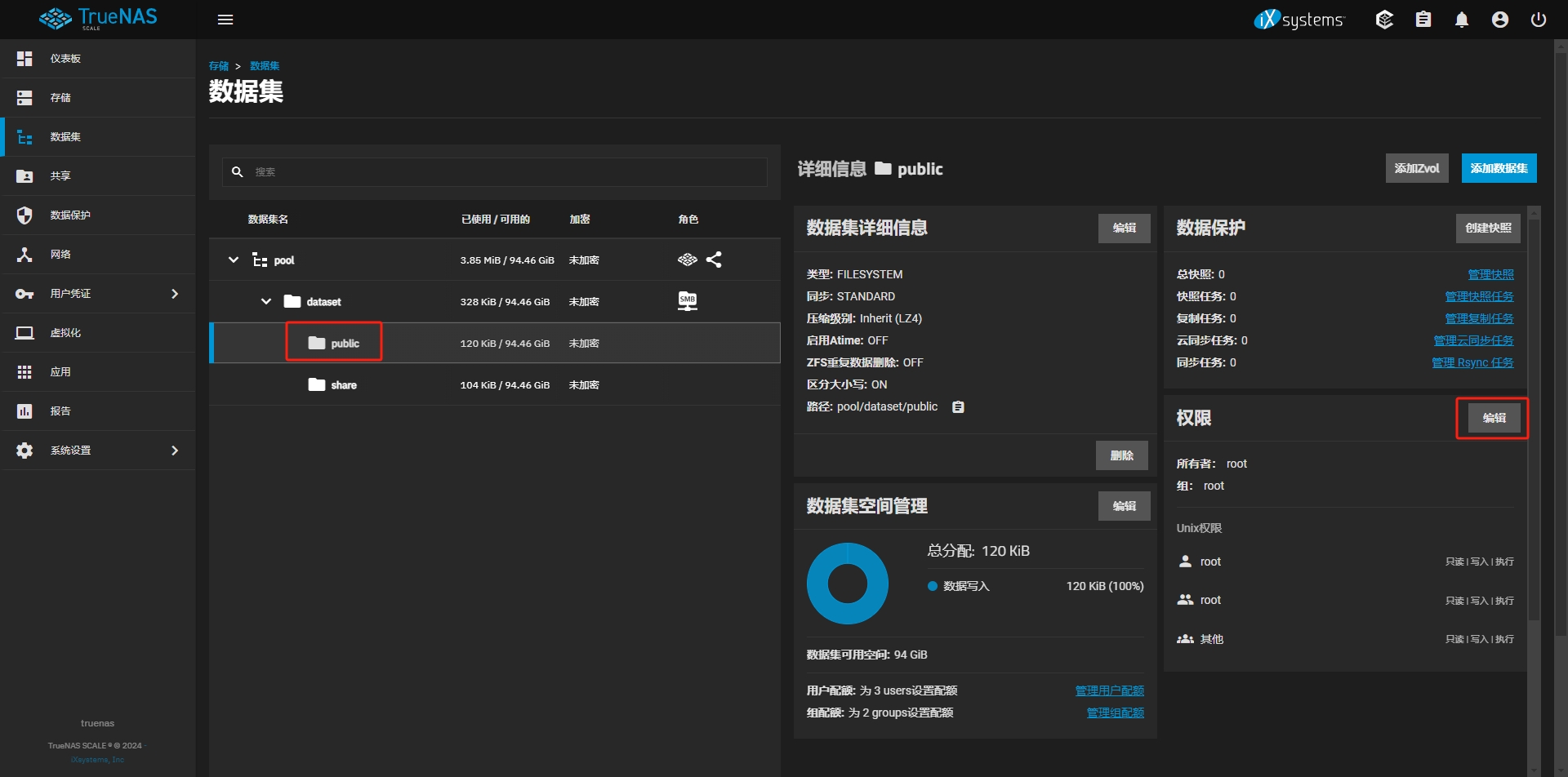The image size is (1568, 777).
Task: Open the user account settings icon
Action: [x=1500, y=20]
